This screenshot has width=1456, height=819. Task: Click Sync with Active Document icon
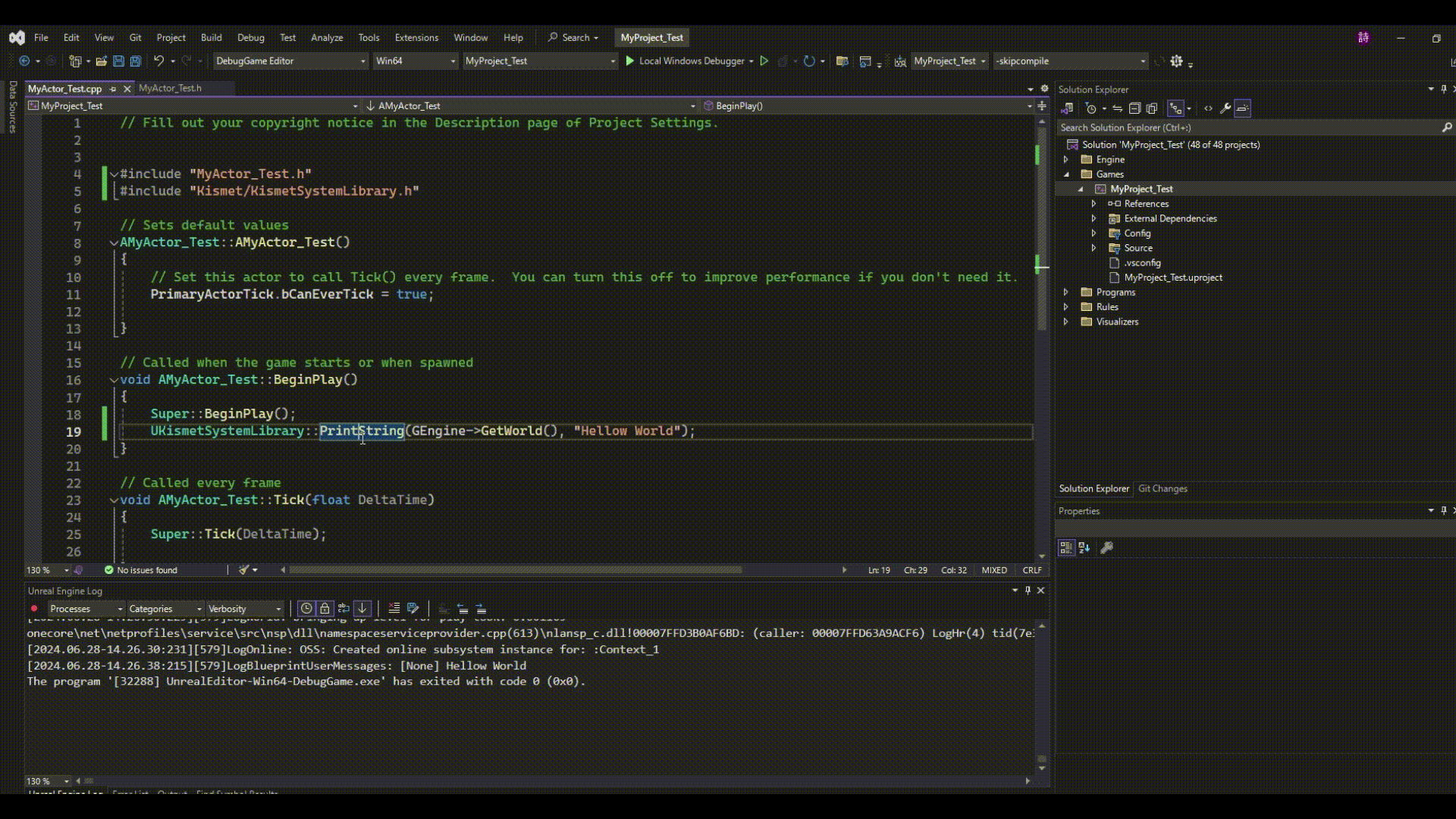tap(1117, 108)
